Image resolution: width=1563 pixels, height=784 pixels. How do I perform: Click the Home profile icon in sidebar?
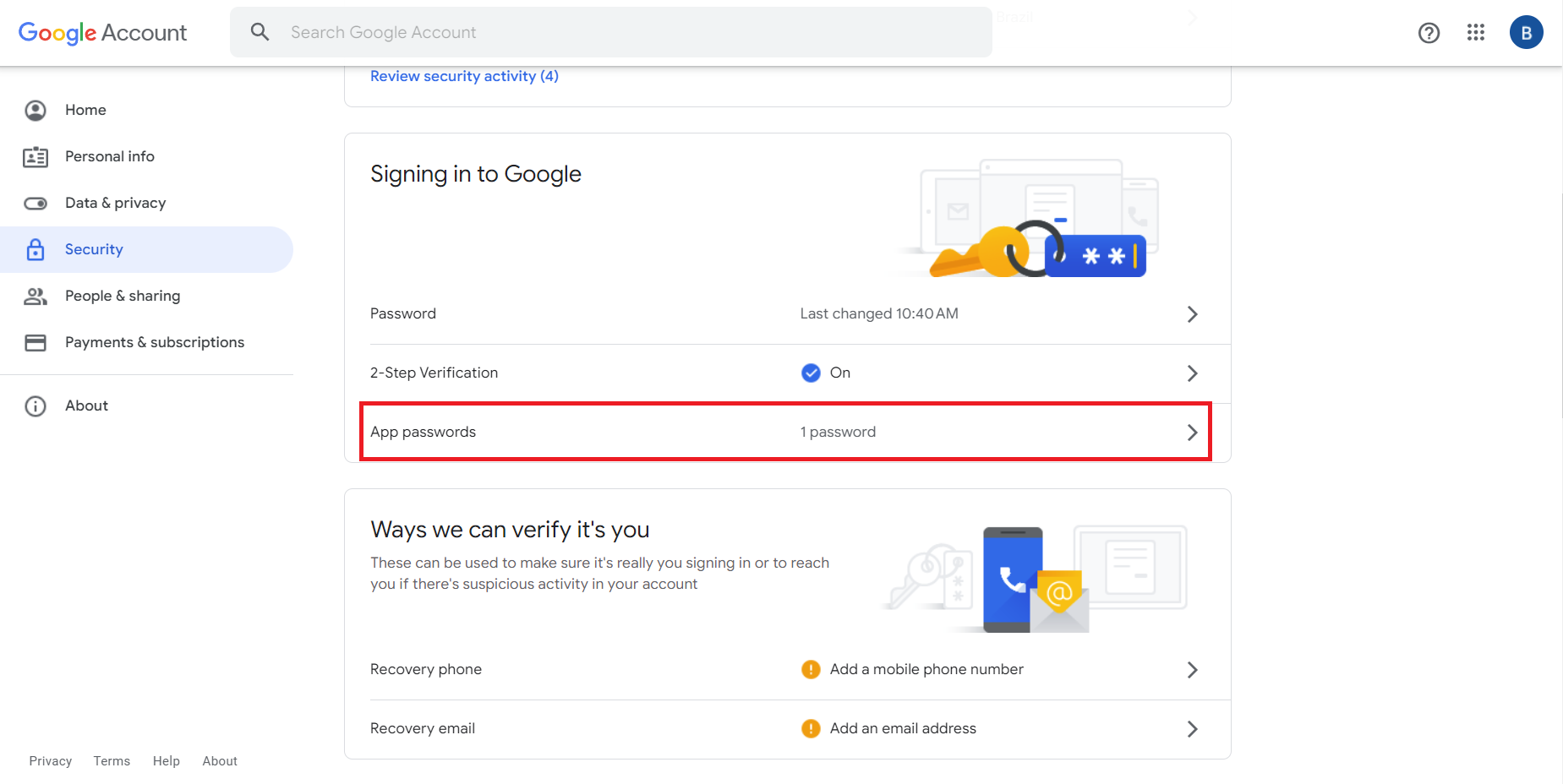36,110
